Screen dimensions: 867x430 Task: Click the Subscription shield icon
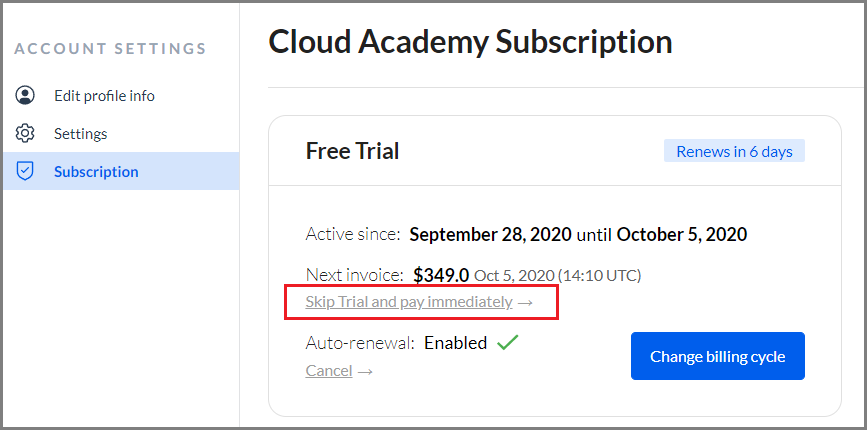[25, 171]
